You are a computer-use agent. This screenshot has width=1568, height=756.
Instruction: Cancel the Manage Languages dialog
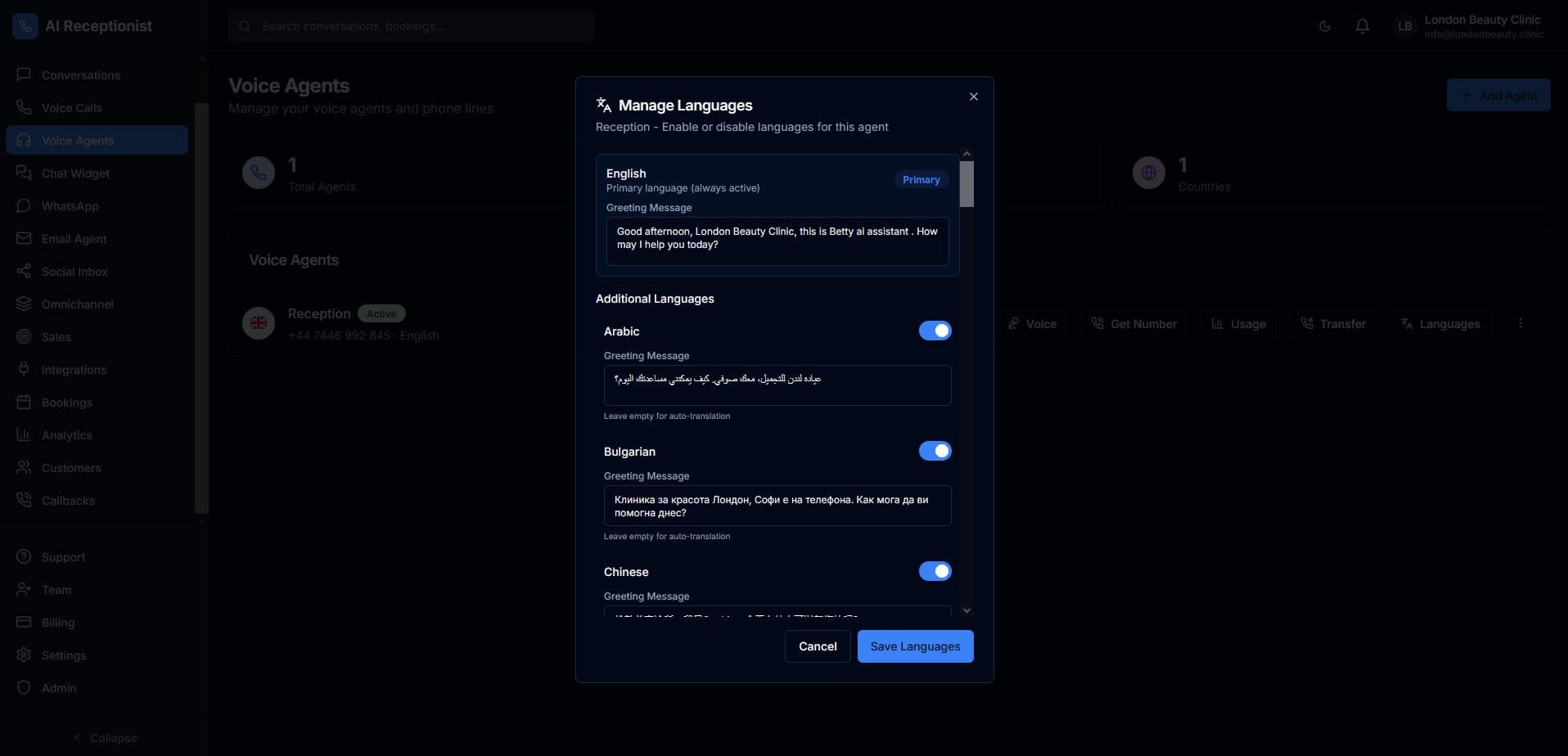click(x=817, y=646)
